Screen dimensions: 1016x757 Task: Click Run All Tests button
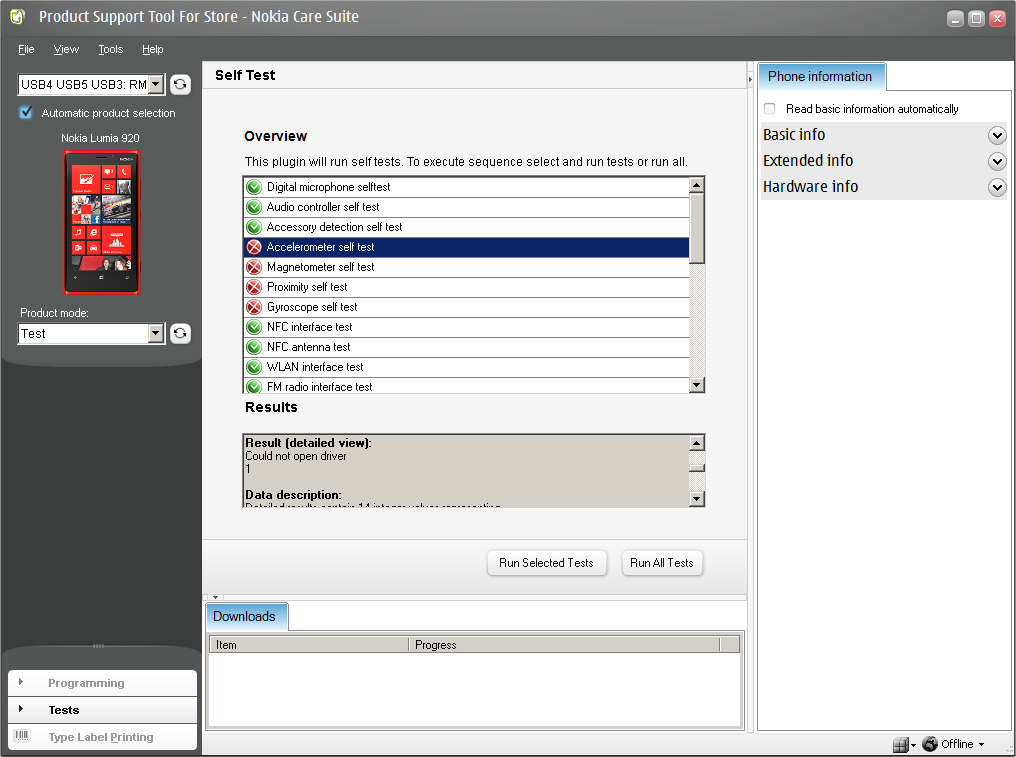(x=662, y=563)
